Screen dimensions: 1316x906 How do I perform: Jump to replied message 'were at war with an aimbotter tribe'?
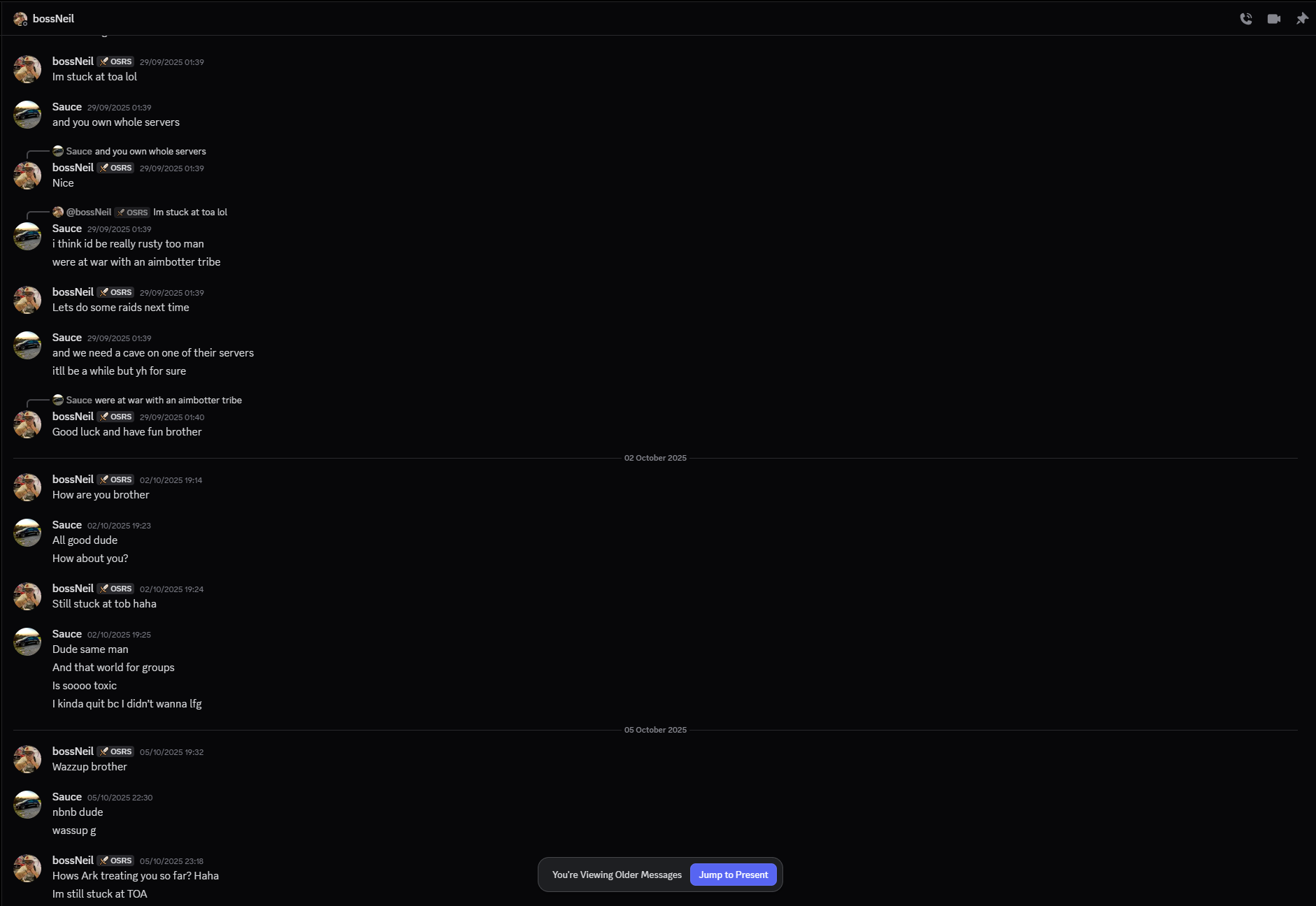(168, 401)
